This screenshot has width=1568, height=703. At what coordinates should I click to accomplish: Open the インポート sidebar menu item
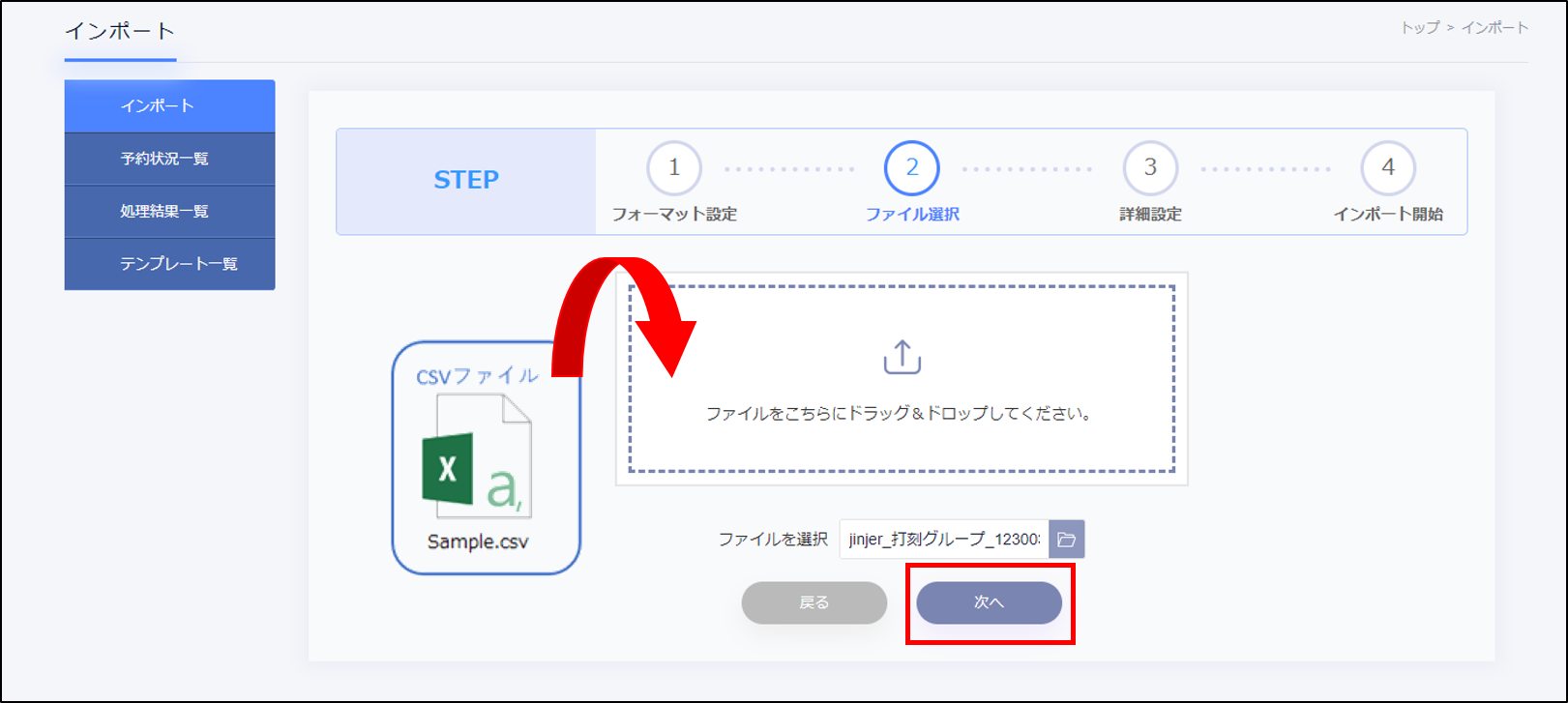coord(169,106)
